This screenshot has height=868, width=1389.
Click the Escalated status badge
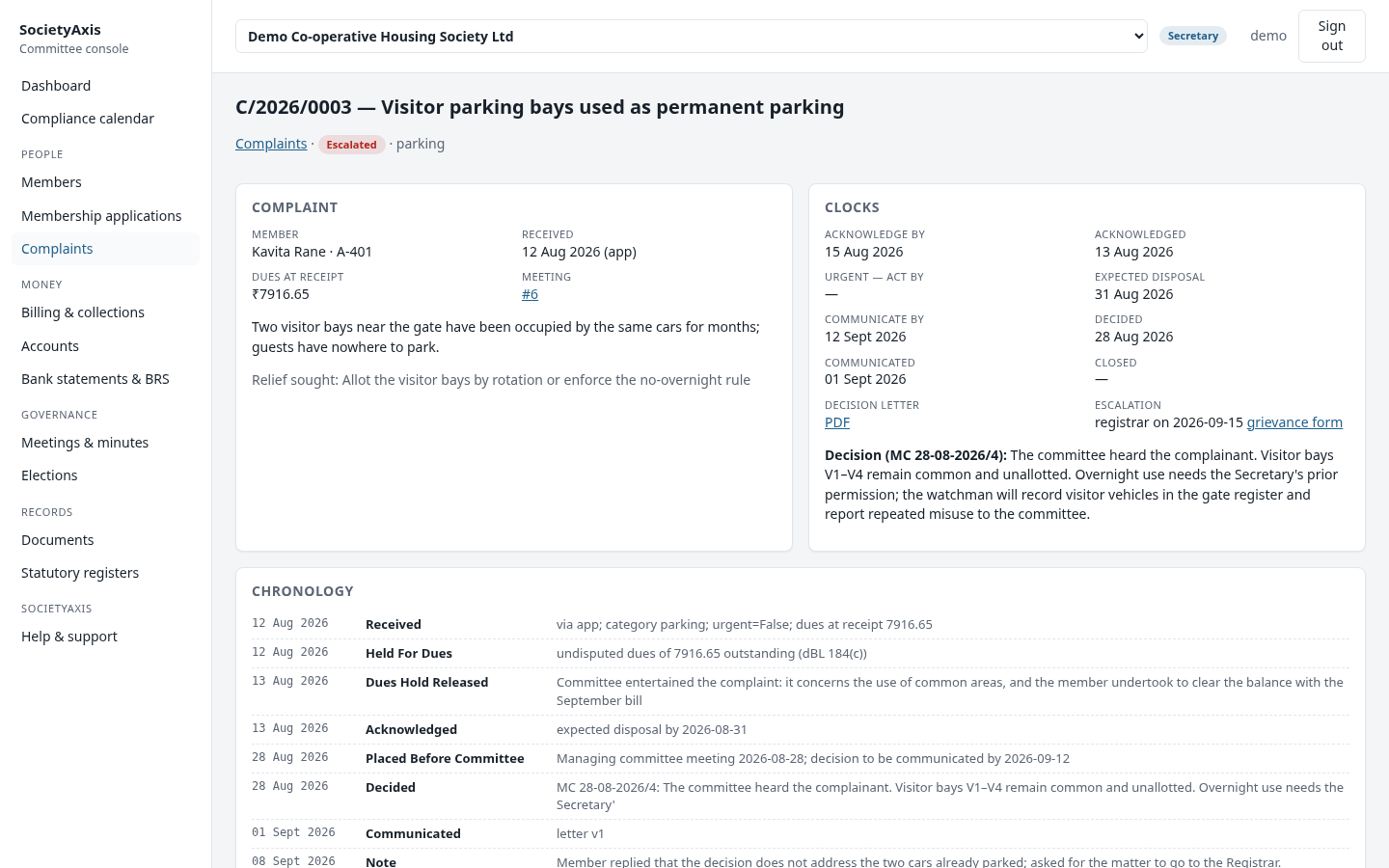pos(351,145)
